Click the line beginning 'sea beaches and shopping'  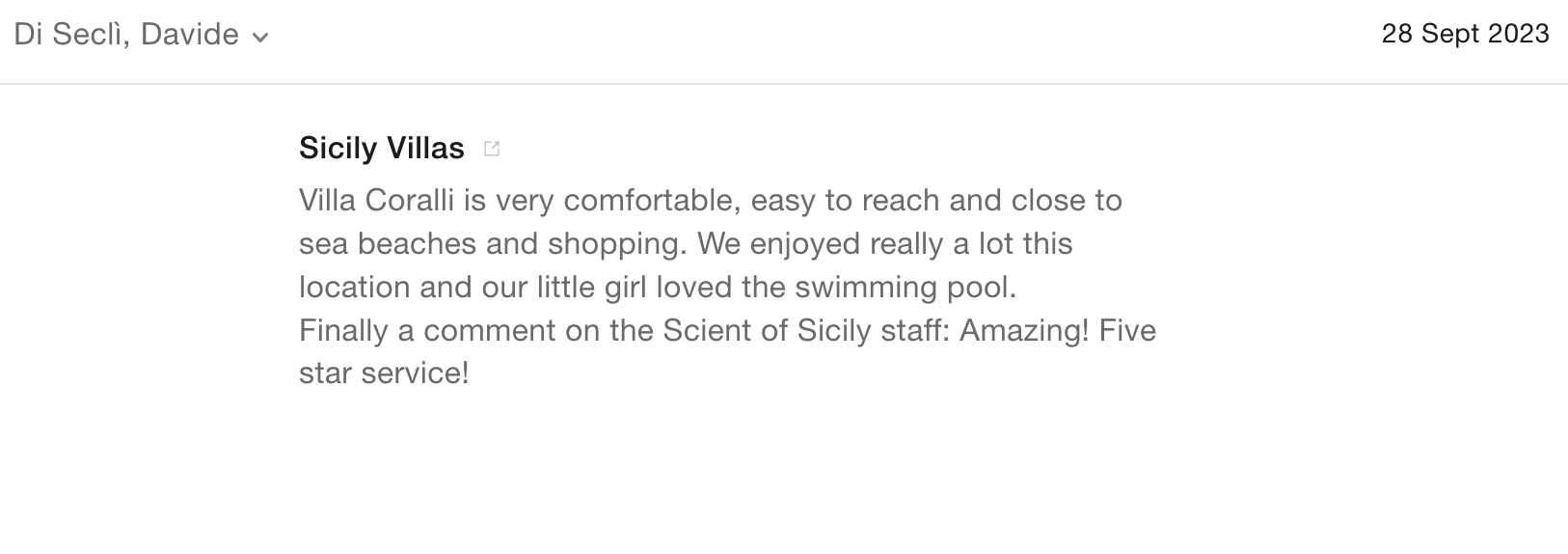(x=685, y=243)
